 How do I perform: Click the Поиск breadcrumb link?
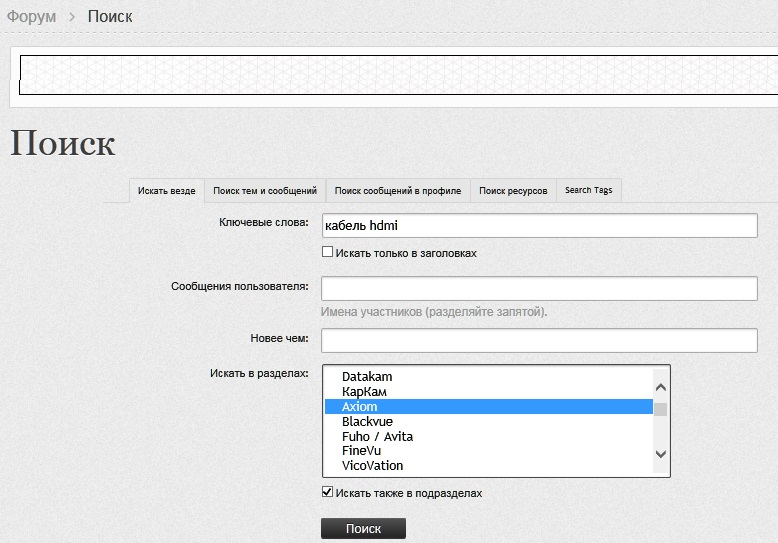coord(110,17)
